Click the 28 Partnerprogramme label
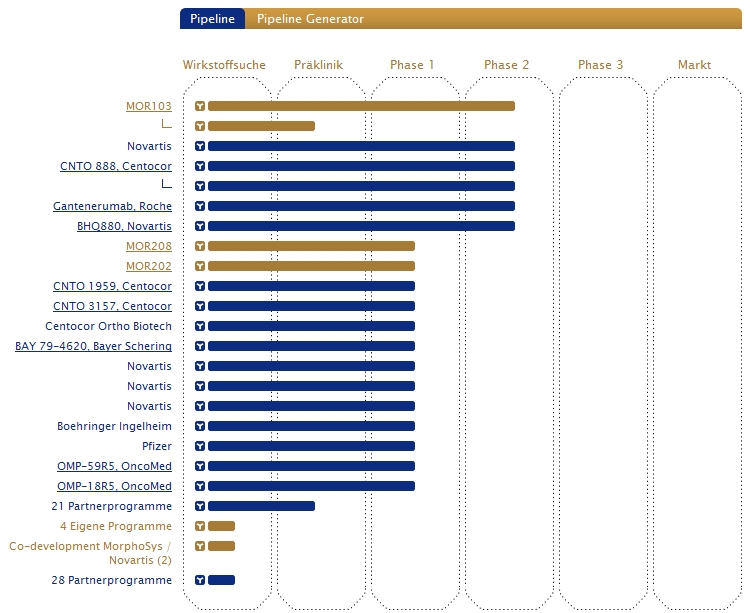This screenshot has height=613, width=750. click(x=111, y=580)
